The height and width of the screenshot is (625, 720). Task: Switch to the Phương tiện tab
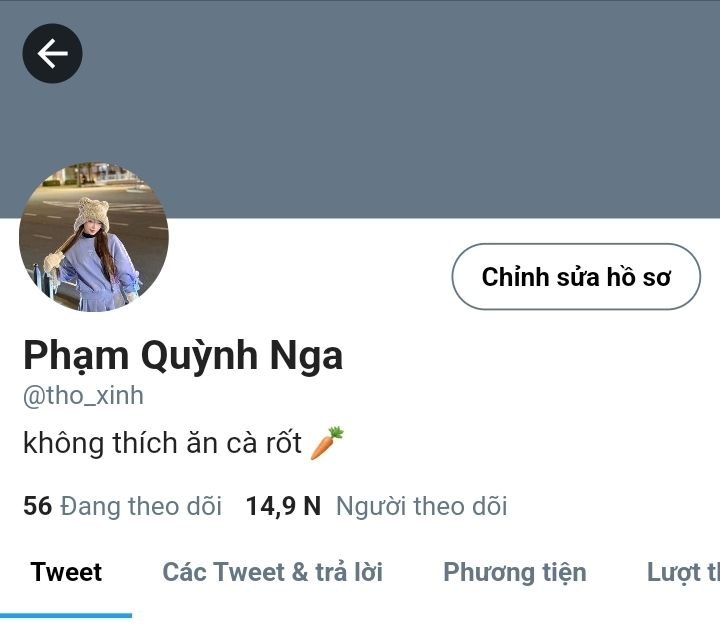(515, 573)
